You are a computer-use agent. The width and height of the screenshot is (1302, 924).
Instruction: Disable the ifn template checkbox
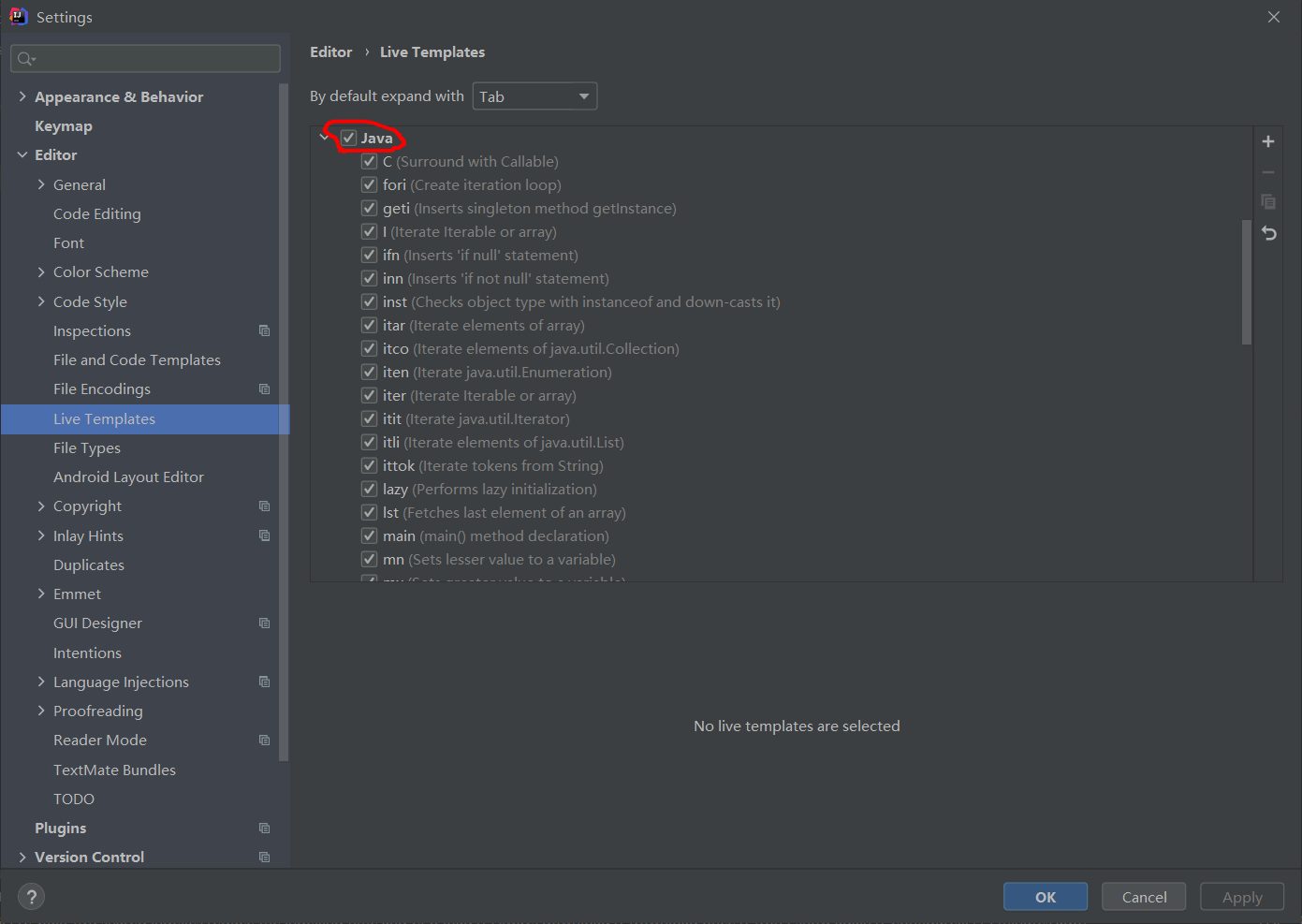[x=370, y=255]
